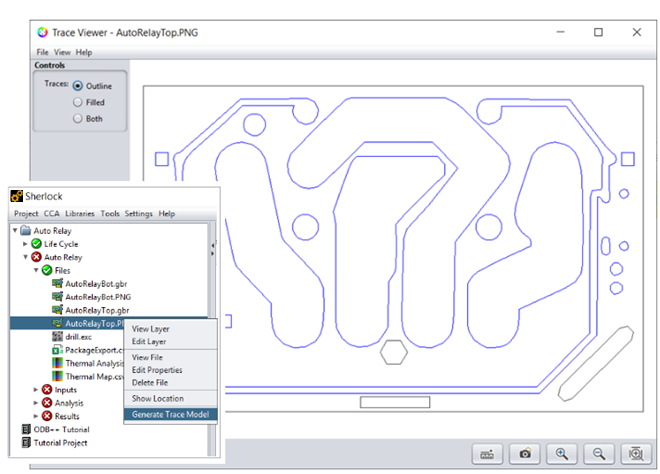Open the Sherlock Settings menu

pos(138,213)
